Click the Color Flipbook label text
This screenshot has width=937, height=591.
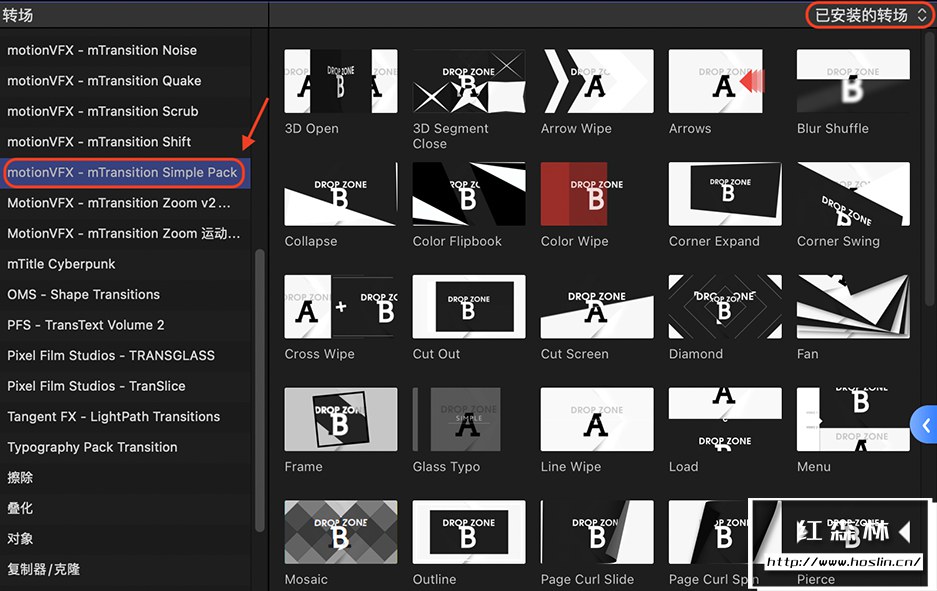pyautogui.click(x=457, y=241)
